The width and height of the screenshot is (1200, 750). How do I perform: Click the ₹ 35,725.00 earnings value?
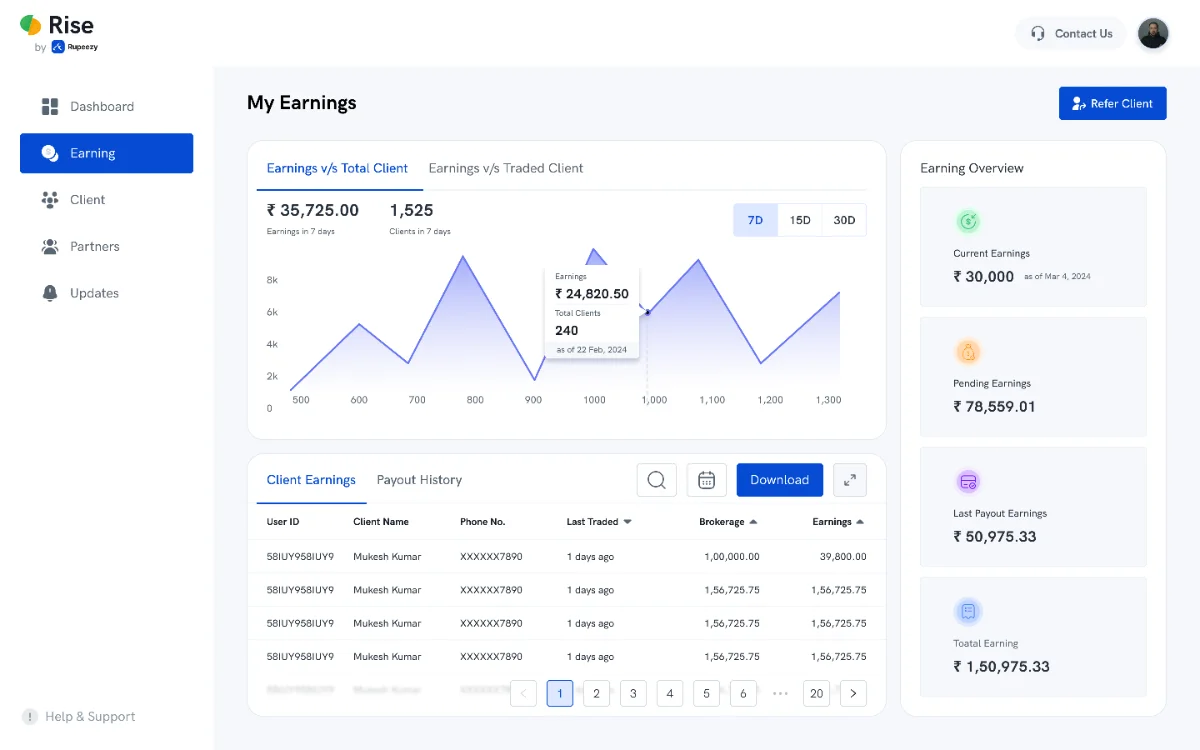pos(313,210)
